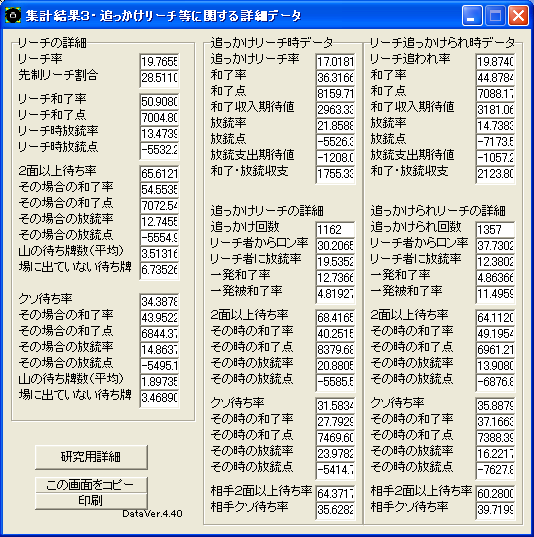Click 一発和了率 field under 追っかけリーチの詳細

click(x=335, y=277)
